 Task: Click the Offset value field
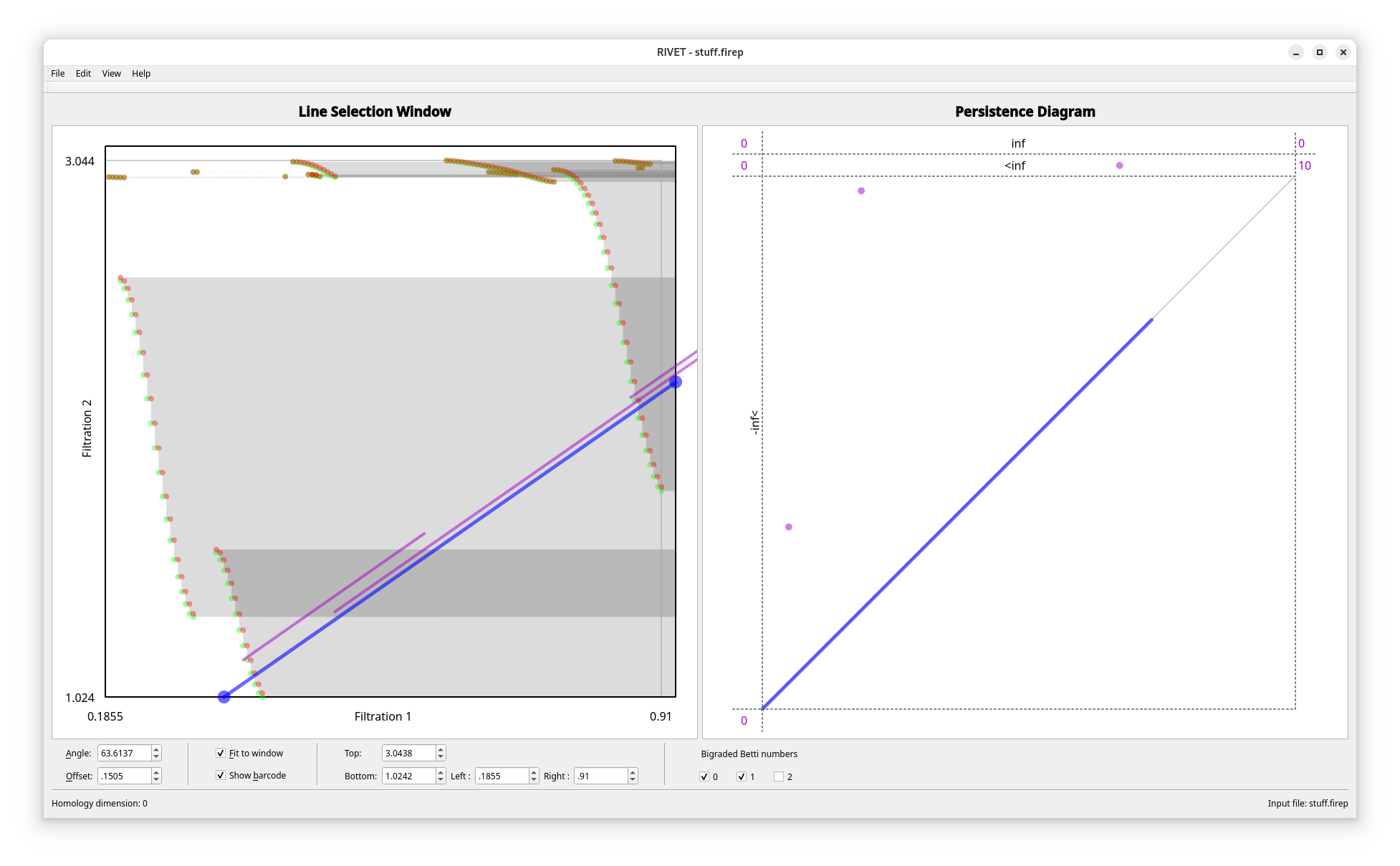point(124,776)
